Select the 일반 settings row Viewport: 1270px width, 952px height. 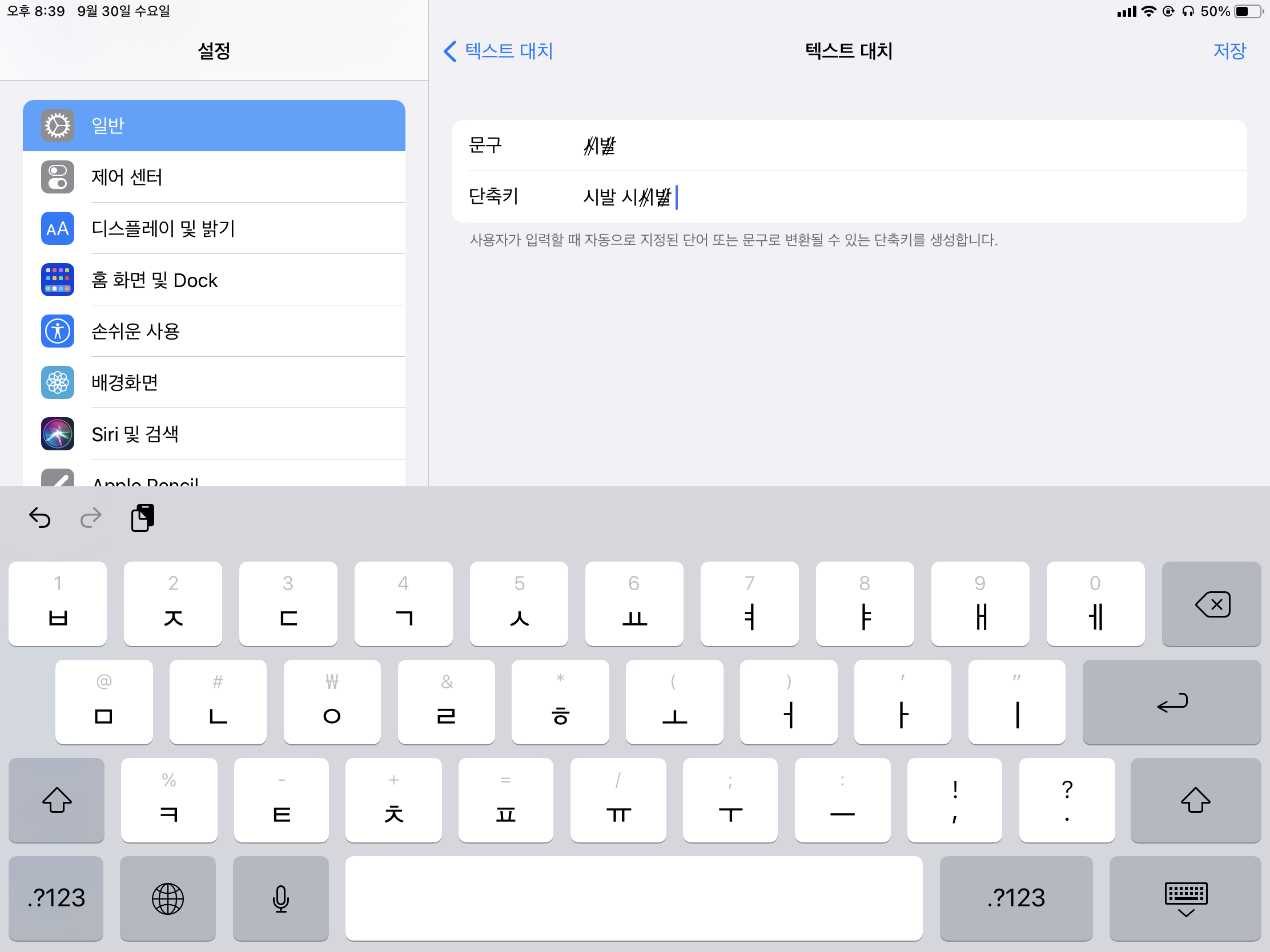tap(214, 126)
